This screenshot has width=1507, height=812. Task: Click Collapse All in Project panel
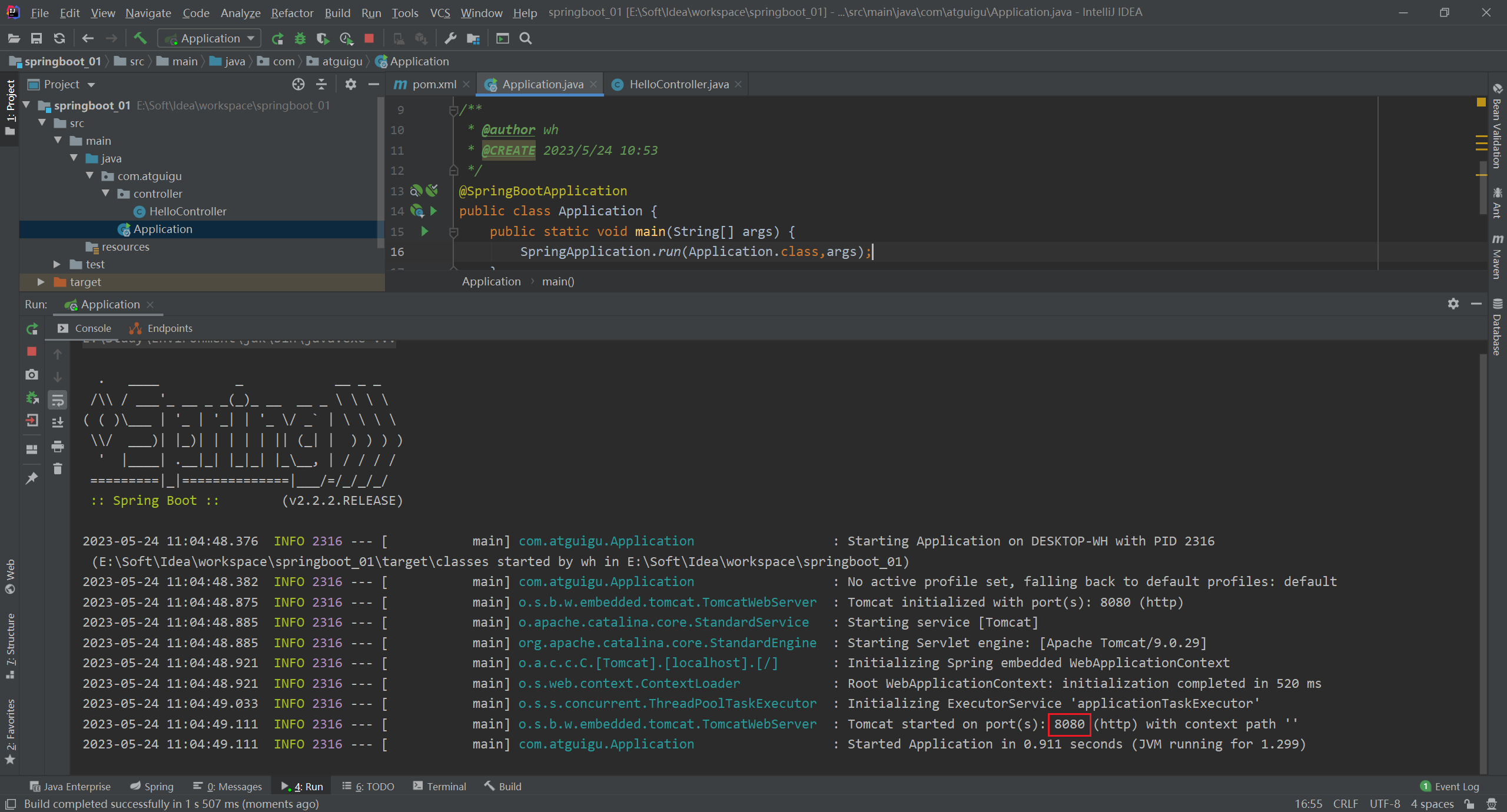pyautogui.click(x=321, y=84)
